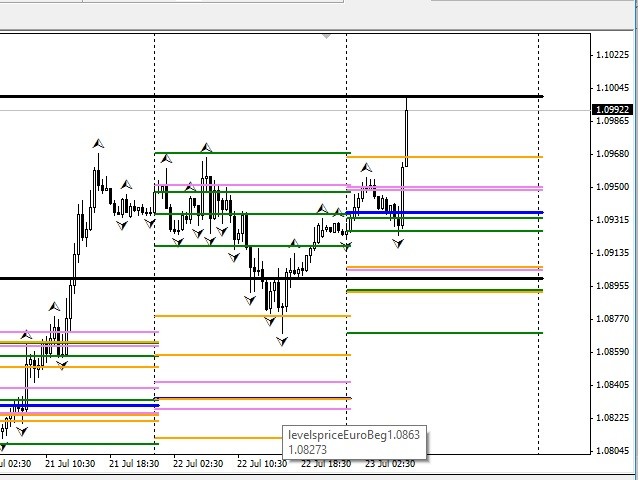Image resolution: width=640 pixels, height=480 pixels.
Task: Click the chart shift triangle marker
Action: click(x=326, y=37)
